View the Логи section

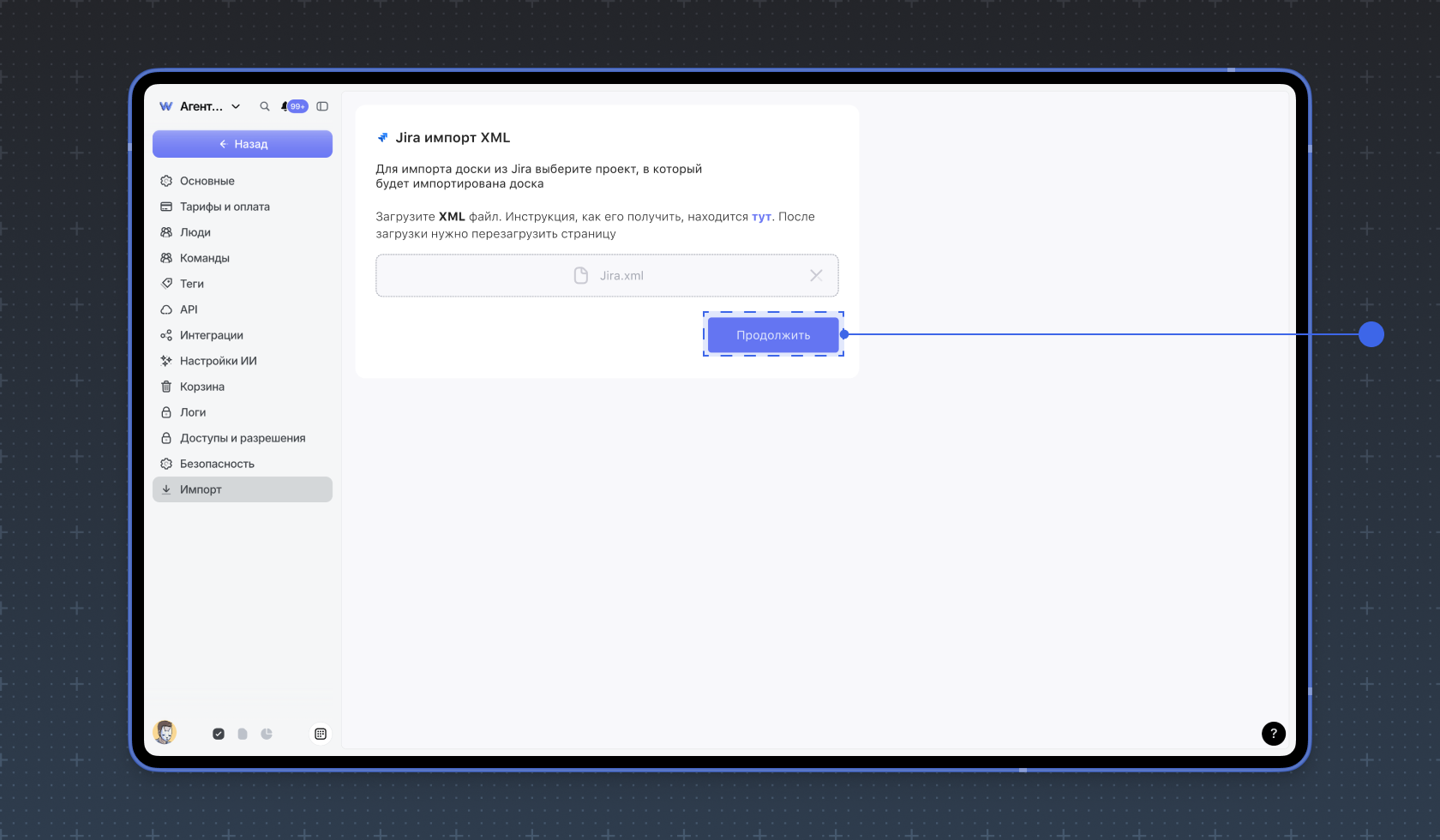coord(243,412)
